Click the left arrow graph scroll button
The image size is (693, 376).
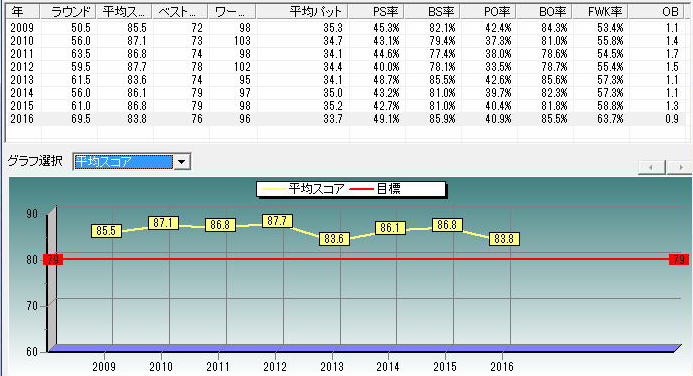tap(651, 167)
